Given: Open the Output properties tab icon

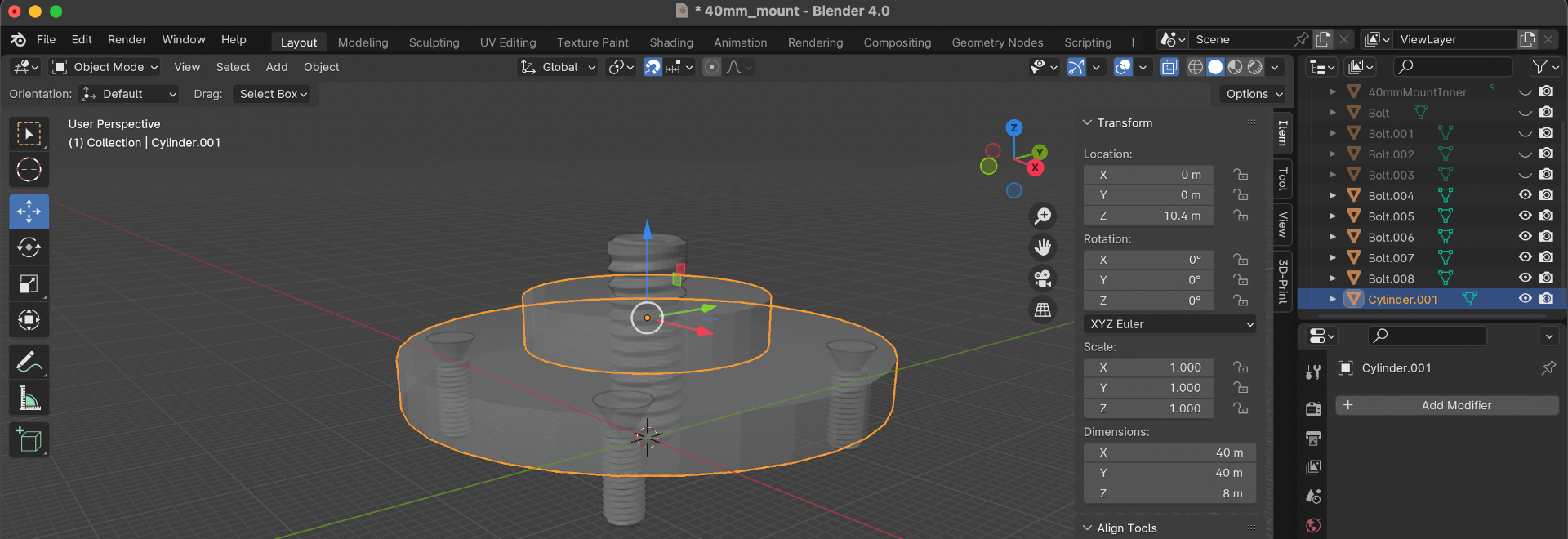Looking at the screenshot, I should [x=1313, y=439].
